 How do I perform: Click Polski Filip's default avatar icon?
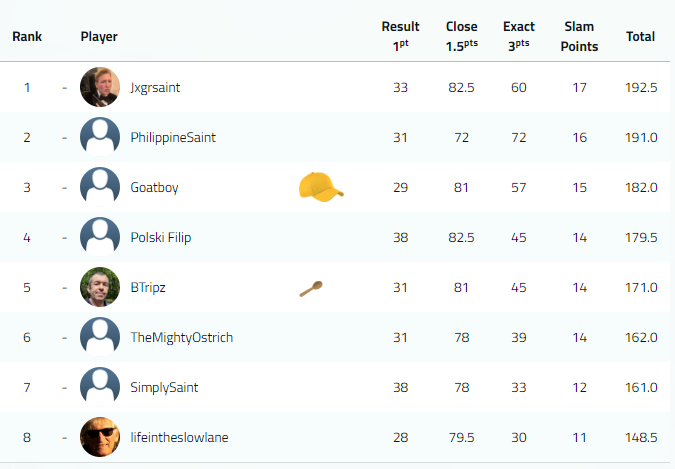pyautogui.click(x=100, y=237)
